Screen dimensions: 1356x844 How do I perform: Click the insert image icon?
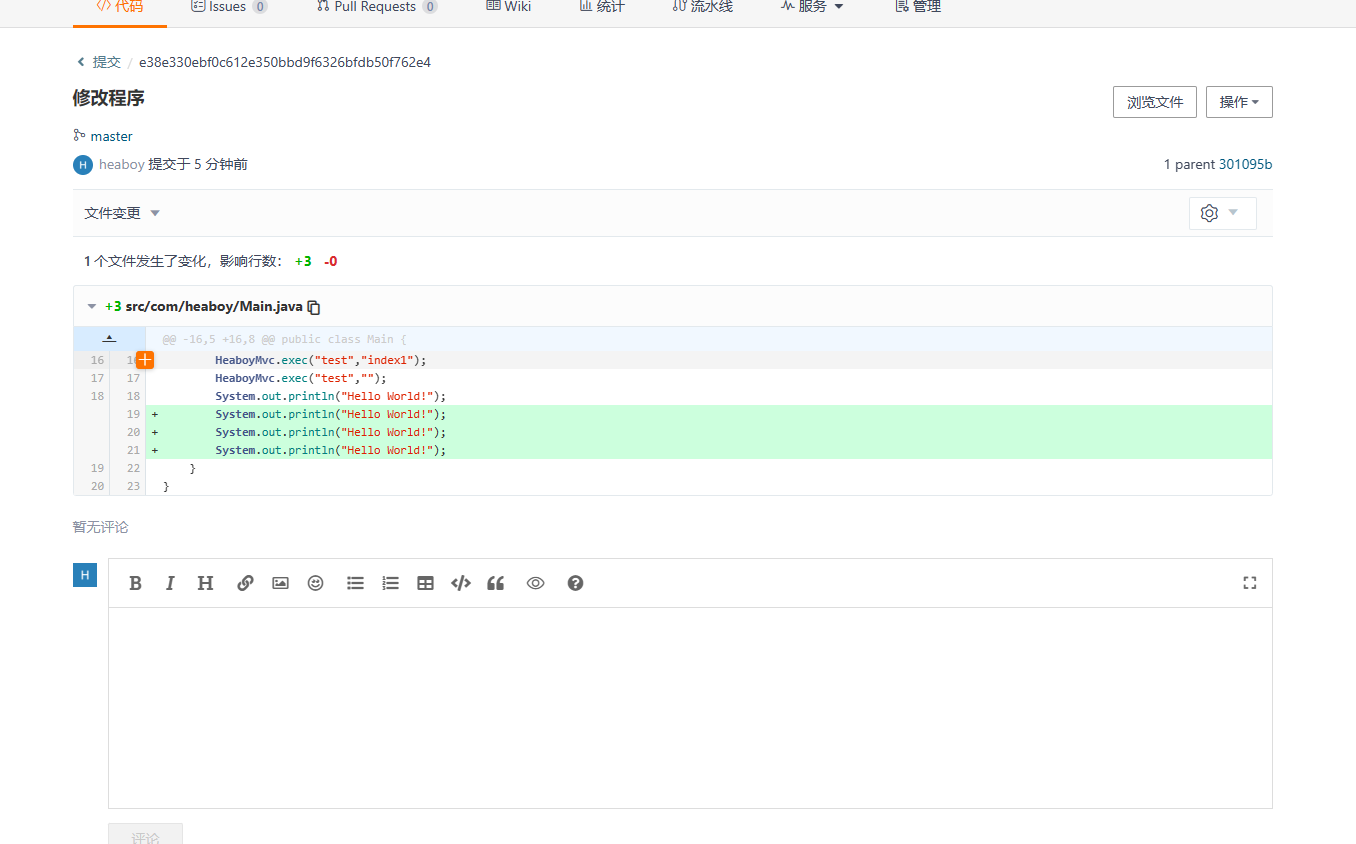point(280,583)
